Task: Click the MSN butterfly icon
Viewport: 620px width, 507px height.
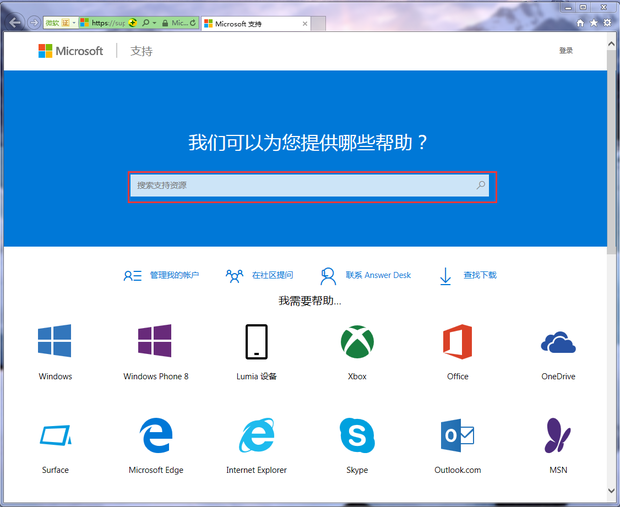Action: pyautogui.click(x=558, y=435)
